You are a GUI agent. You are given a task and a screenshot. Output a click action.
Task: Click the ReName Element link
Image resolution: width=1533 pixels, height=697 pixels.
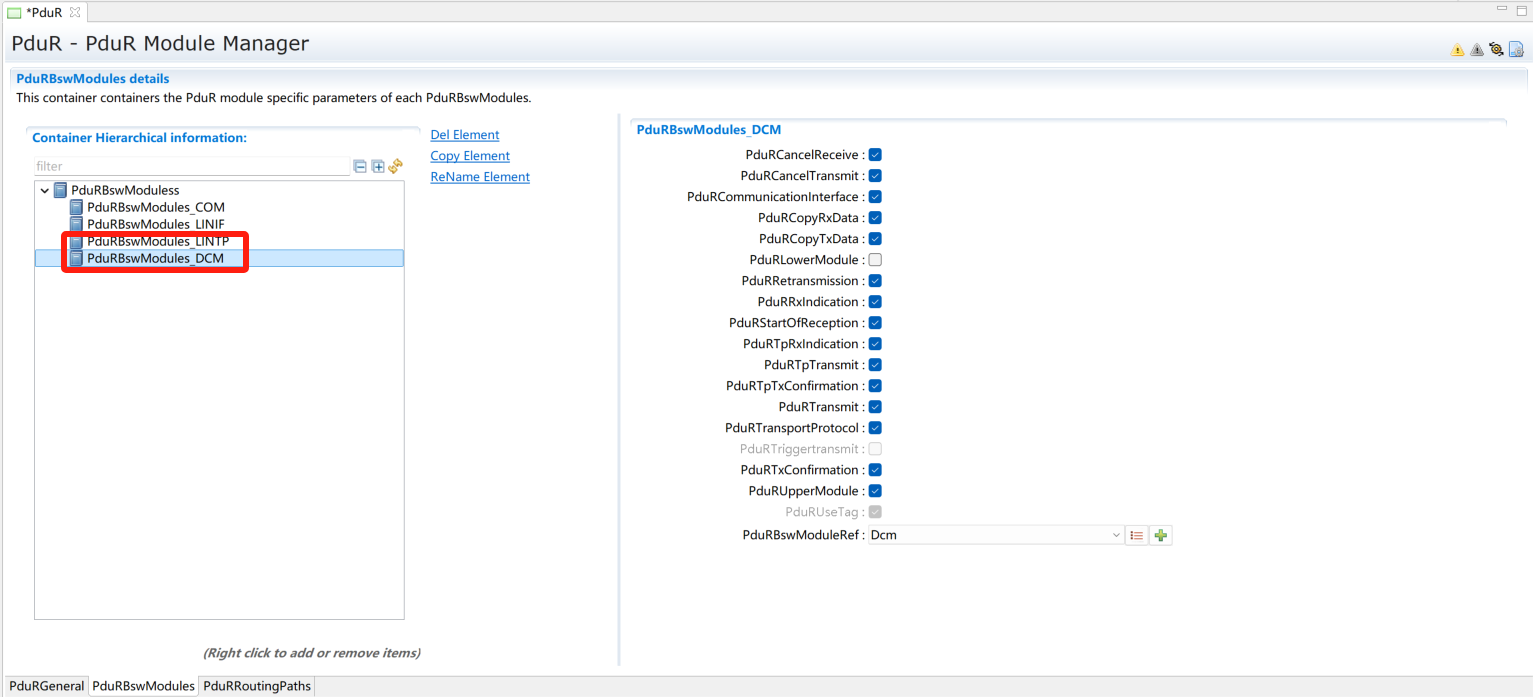coord(480,177)
